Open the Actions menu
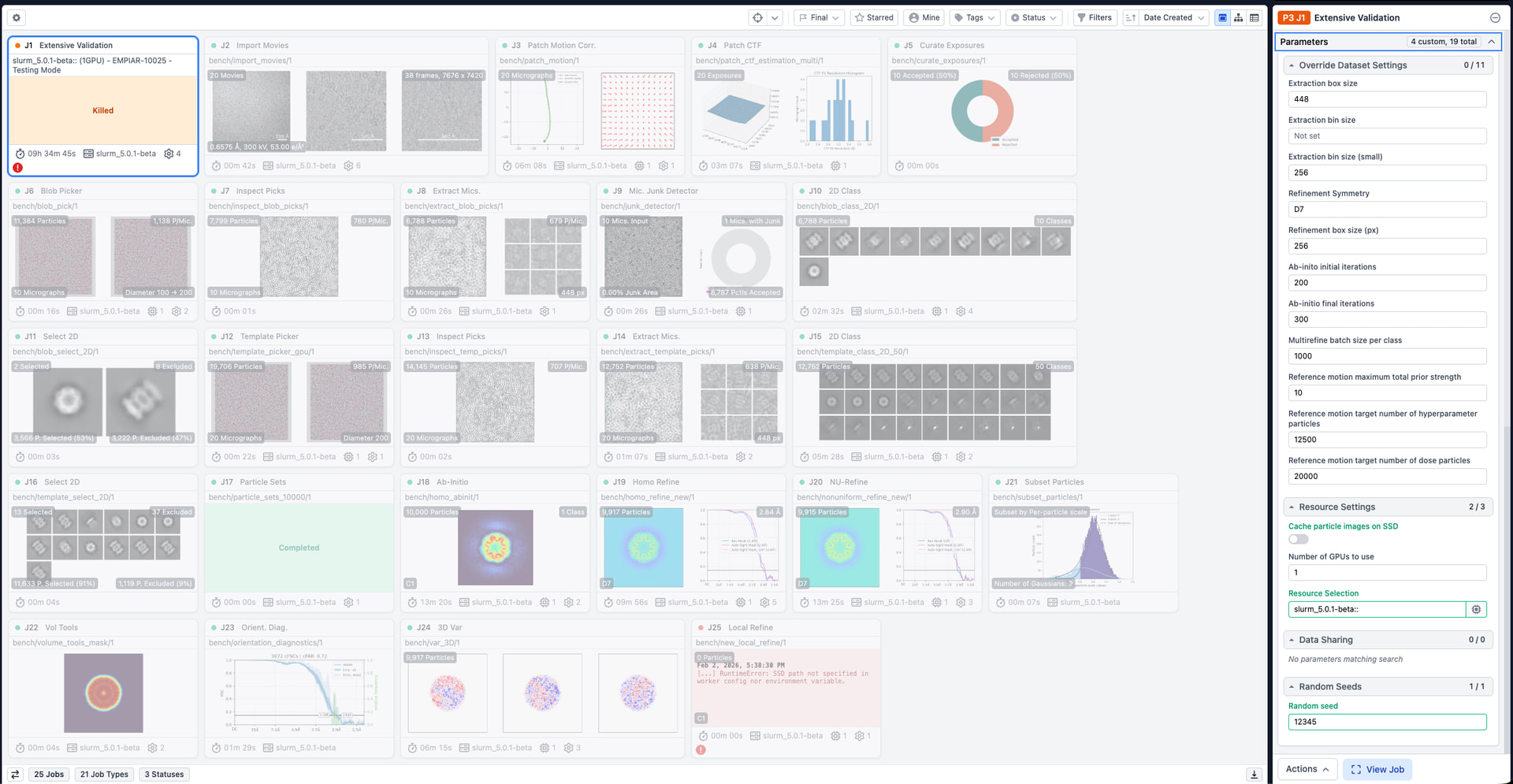 point(1307,769)
